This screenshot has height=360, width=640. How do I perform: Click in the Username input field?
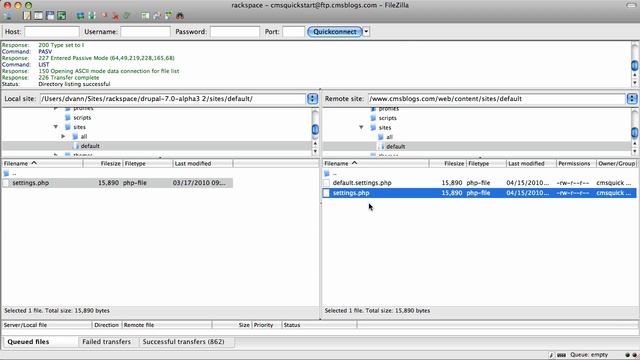(x=145, y=31)
